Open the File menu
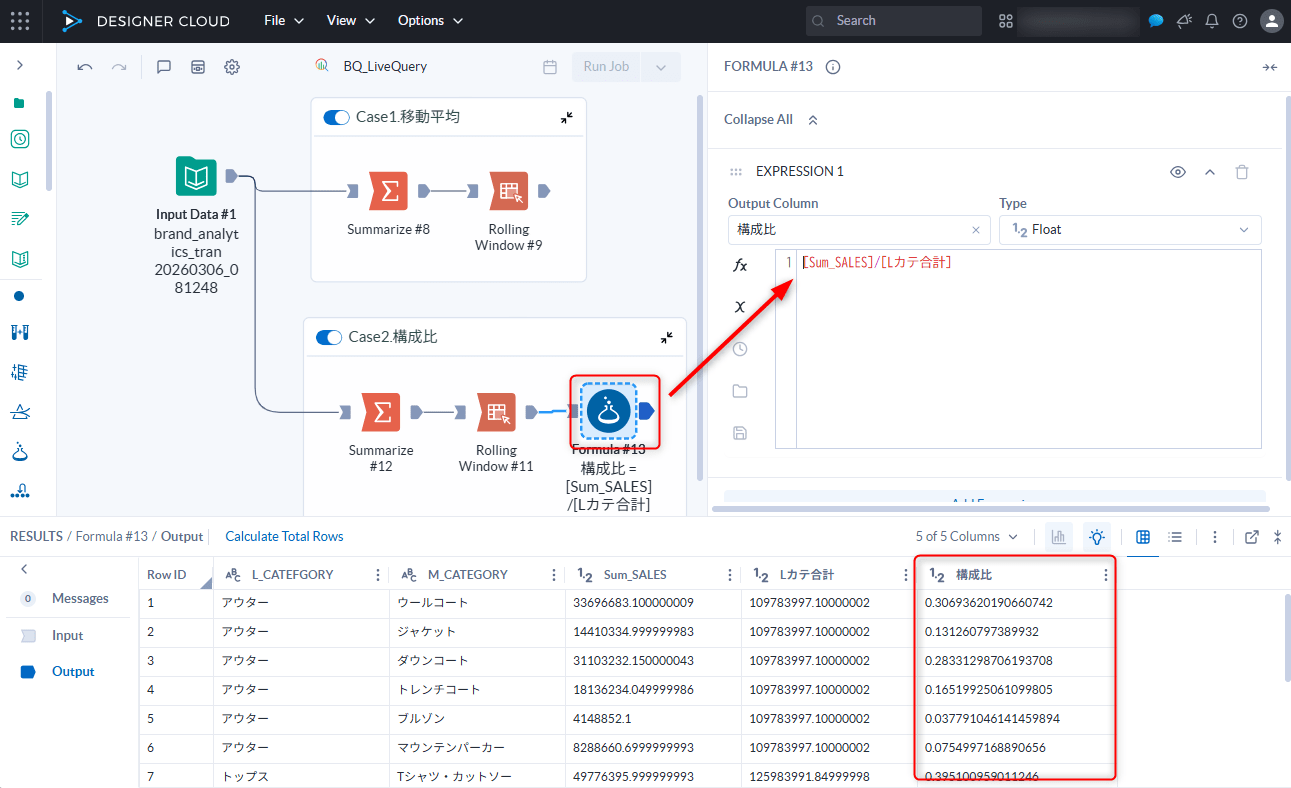The height and width of the screenshot is (788, 1291). pyautogui.click(x=283, y=21)
